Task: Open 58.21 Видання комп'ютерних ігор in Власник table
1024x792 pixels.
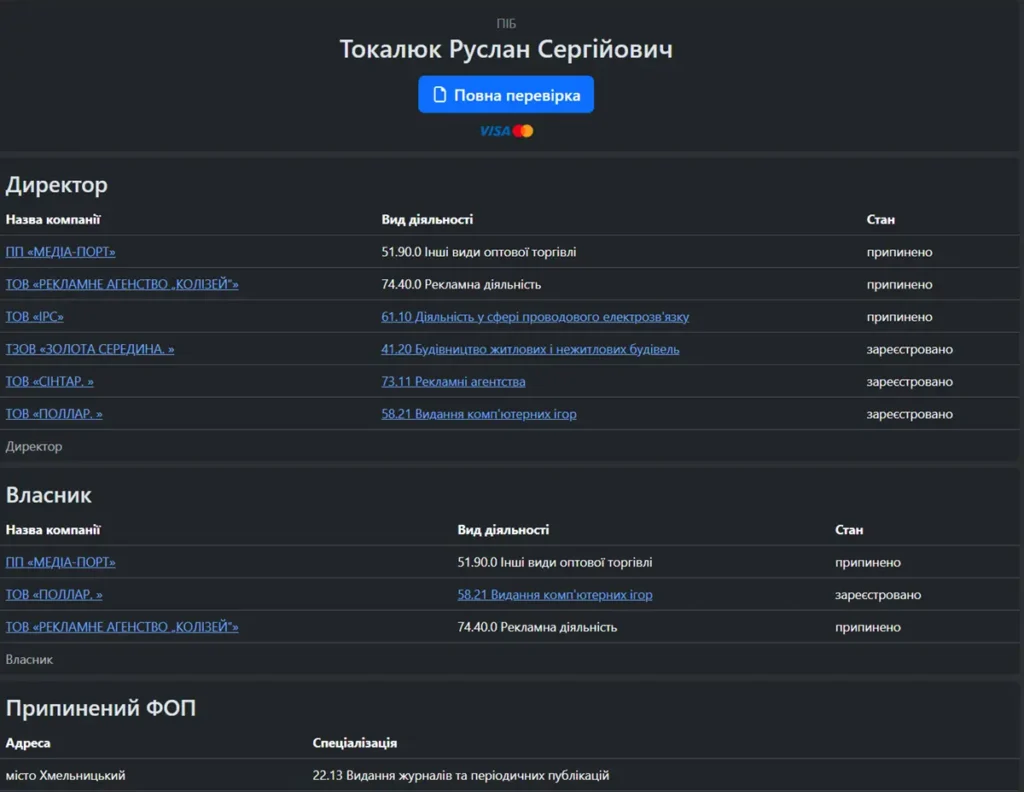Action: click(x=554, y=595)
